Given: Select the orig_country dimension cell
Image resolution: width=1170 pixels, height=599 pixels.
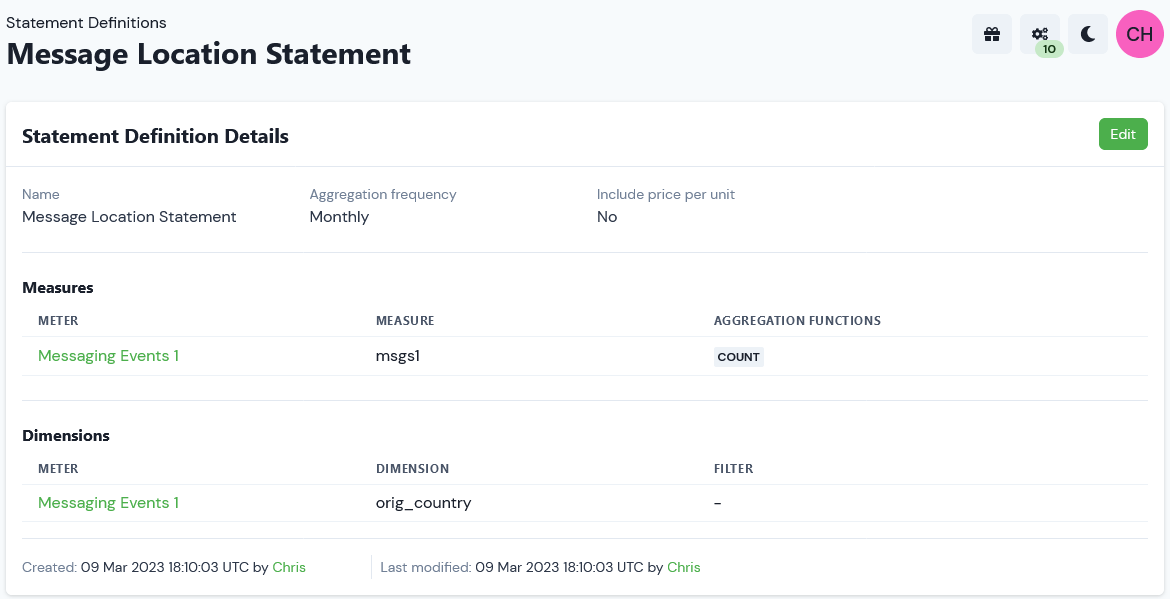Looking at the screenshot, I should point(423,503).
